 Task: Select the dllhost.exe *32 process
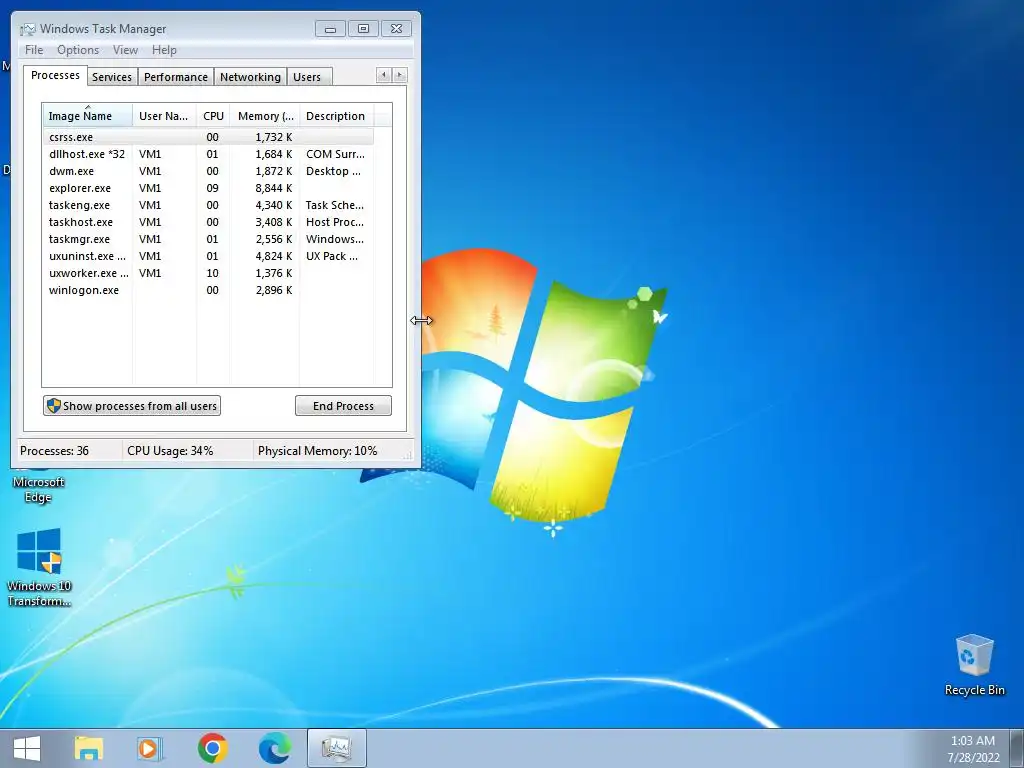point(209,154)
